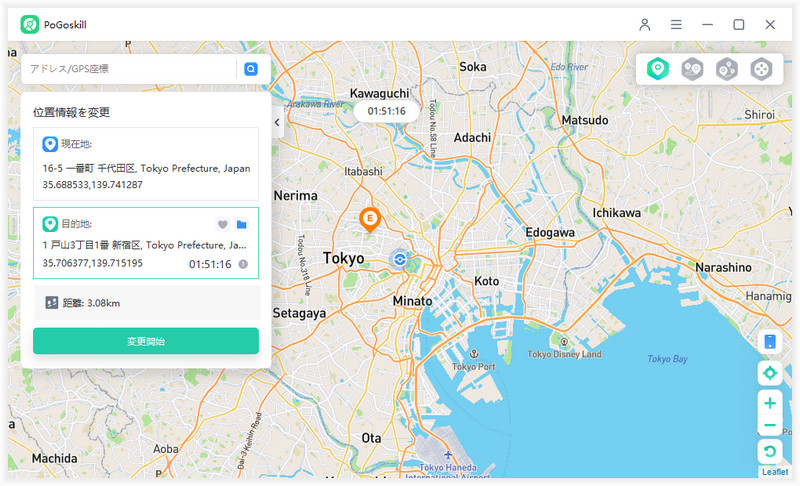Click the Tokyo Port anchor icon

(473, 354)
